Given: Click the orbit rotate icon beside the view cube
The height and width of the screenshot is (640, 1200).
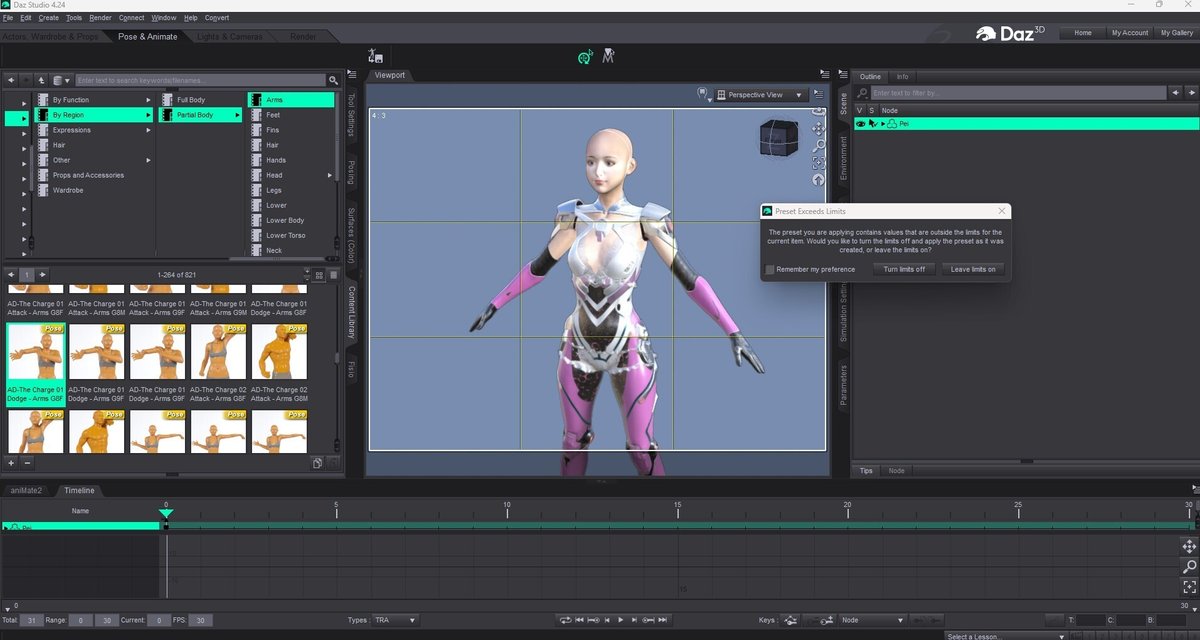Looking at the screenshot, I should point(817,110).
